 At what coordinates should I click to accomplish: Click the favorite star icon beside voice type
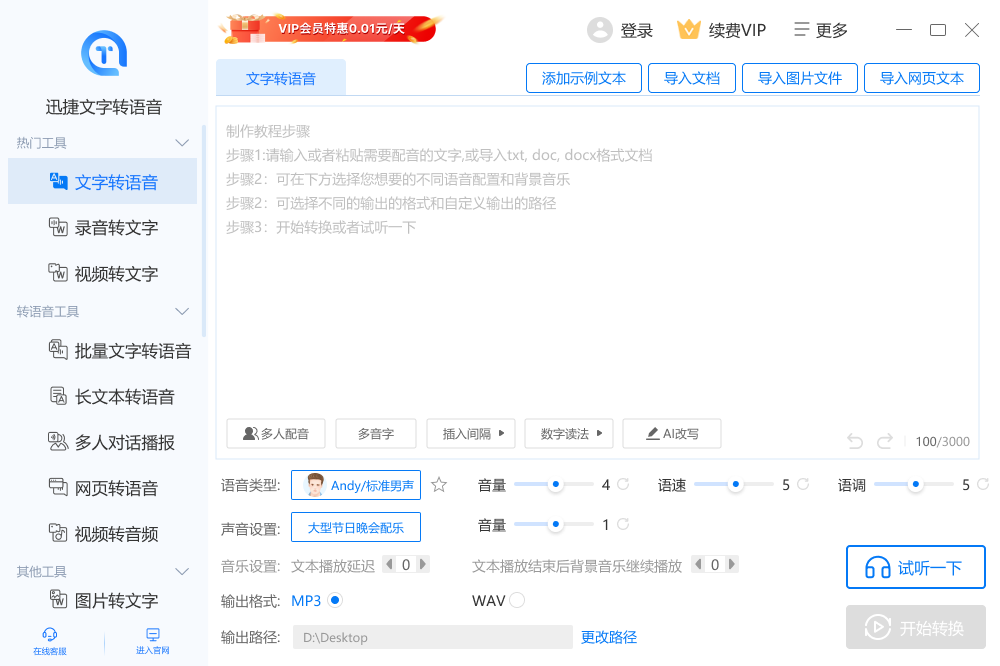pyautogui.click(x=439, y=486)
